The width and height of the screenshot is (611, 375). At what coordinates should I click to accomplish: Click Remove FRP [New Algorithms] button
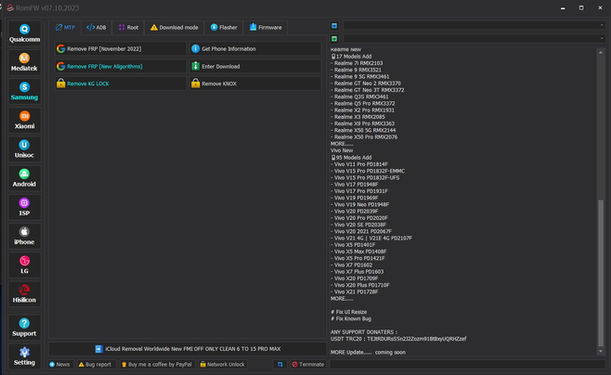(x=120, y=66)
